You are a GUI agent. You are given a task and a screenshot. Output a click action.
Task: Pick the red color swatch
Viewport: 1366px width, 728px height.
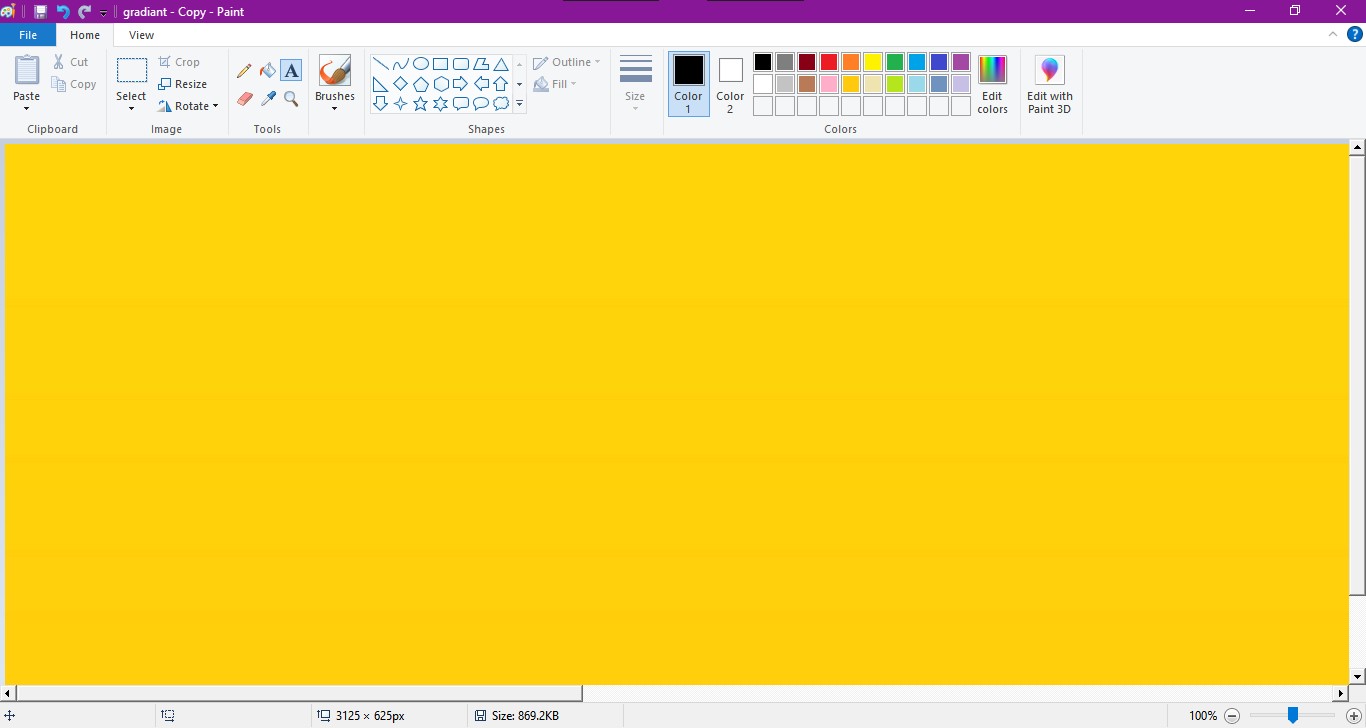point(829,62)
